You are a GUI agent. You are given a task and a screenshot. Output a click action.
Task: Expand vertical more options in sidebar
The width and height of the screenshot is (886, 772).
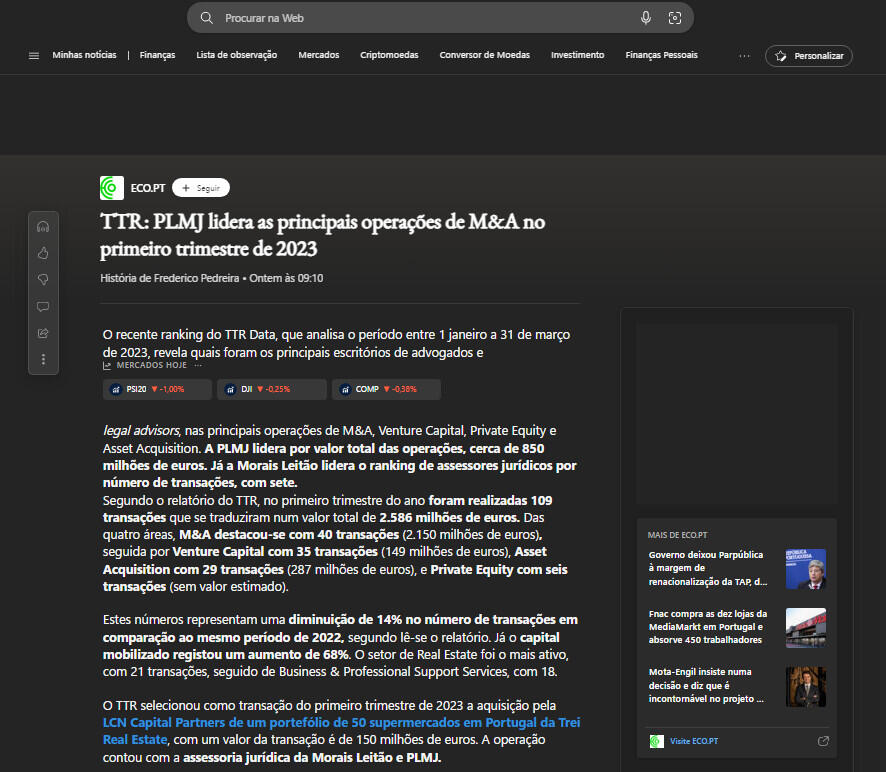pyautogui.click(x=43, y=359)
